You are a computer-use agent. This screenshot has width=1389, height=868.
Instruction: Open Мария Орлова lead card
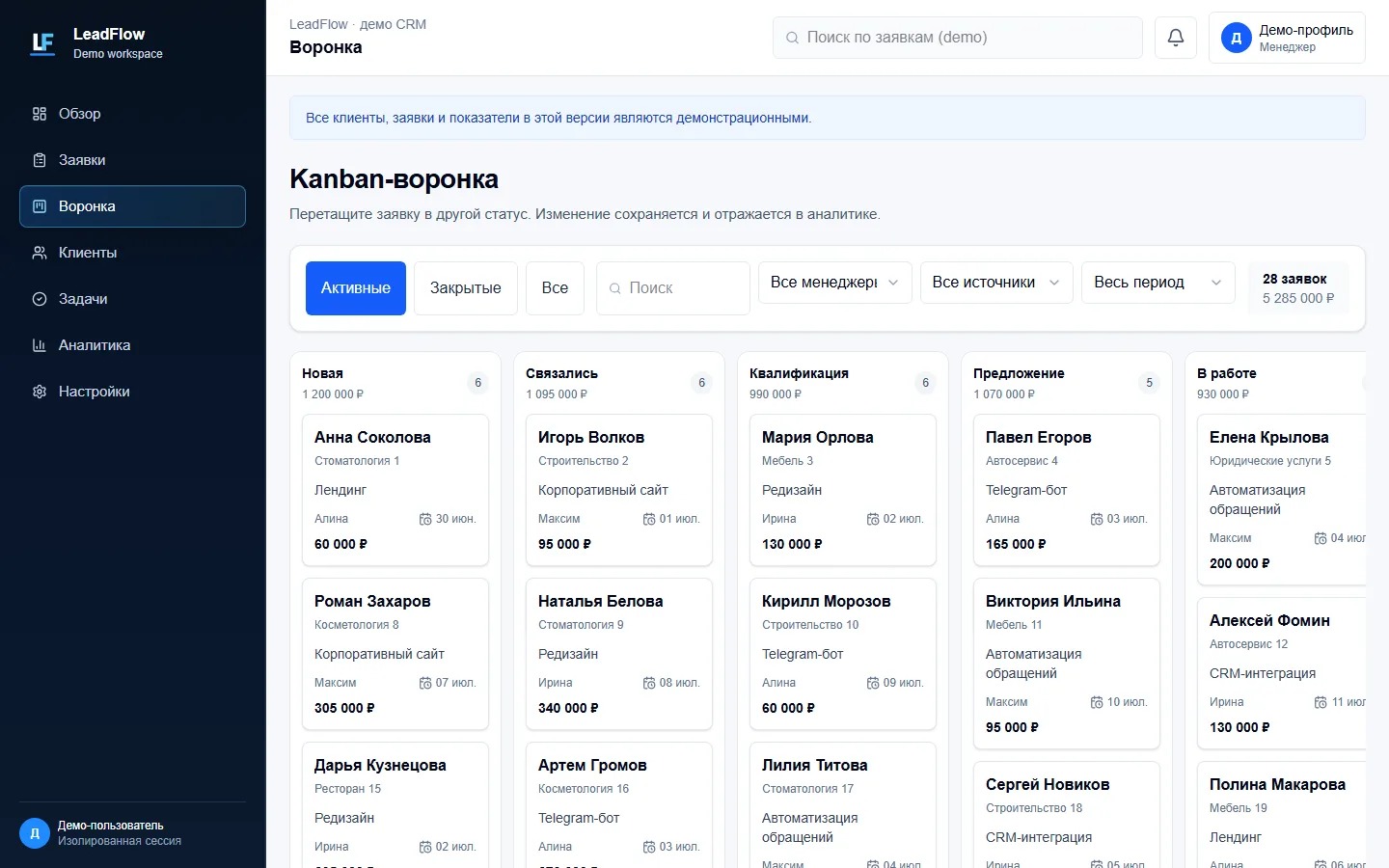pyautogui.click(x=843, y=490)
